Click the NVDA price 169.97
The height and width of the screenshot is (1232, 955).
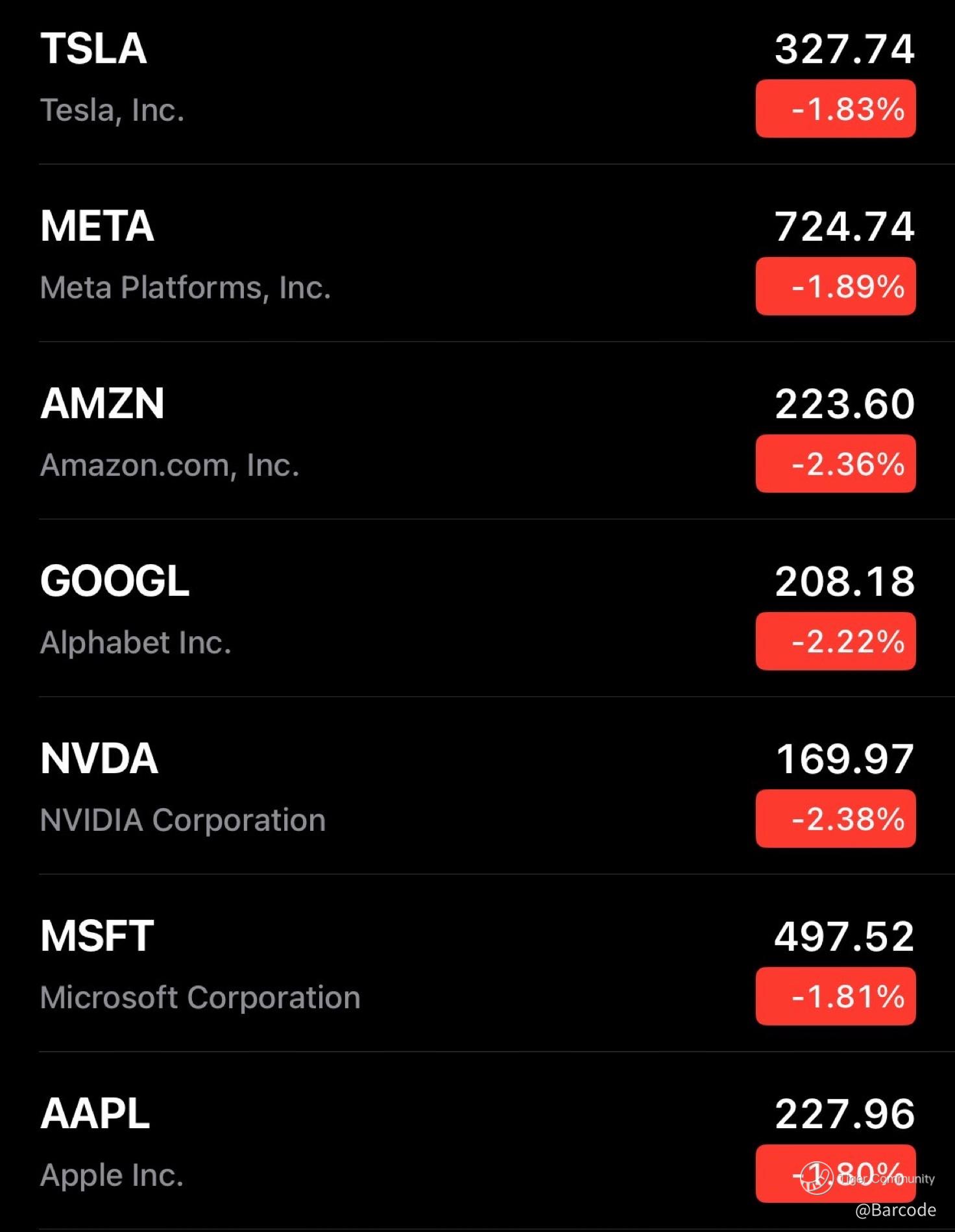pos(845,759)
